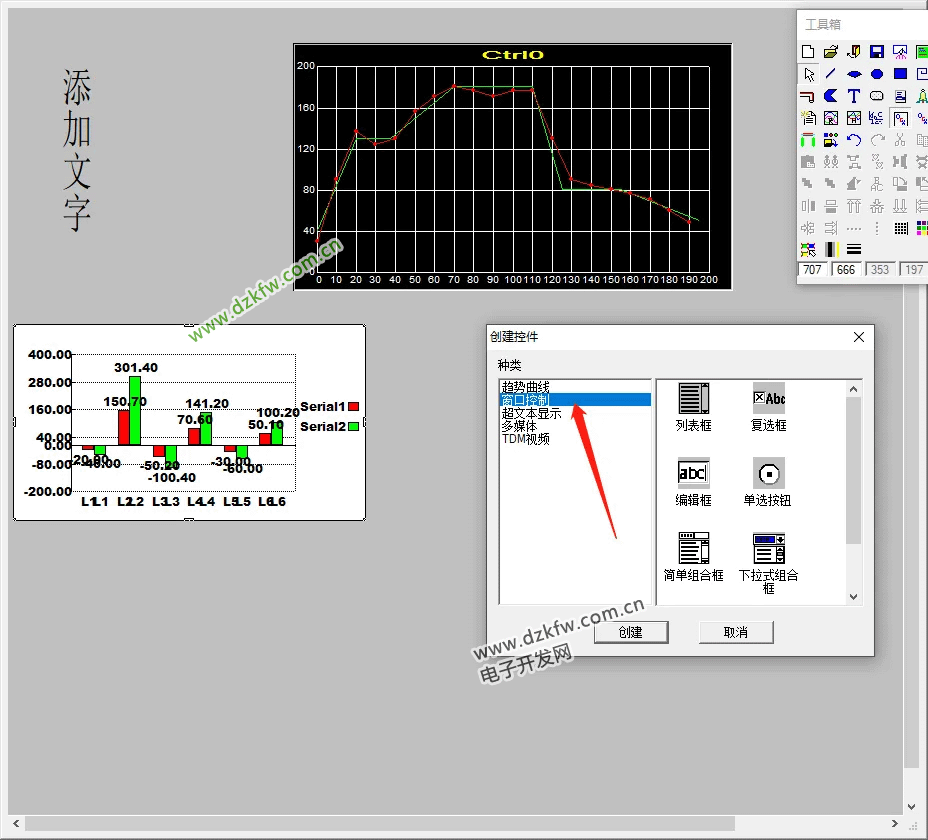928x840 pixels.
Task: Click the coordinate field showing 707
Action: pos(812,270)
